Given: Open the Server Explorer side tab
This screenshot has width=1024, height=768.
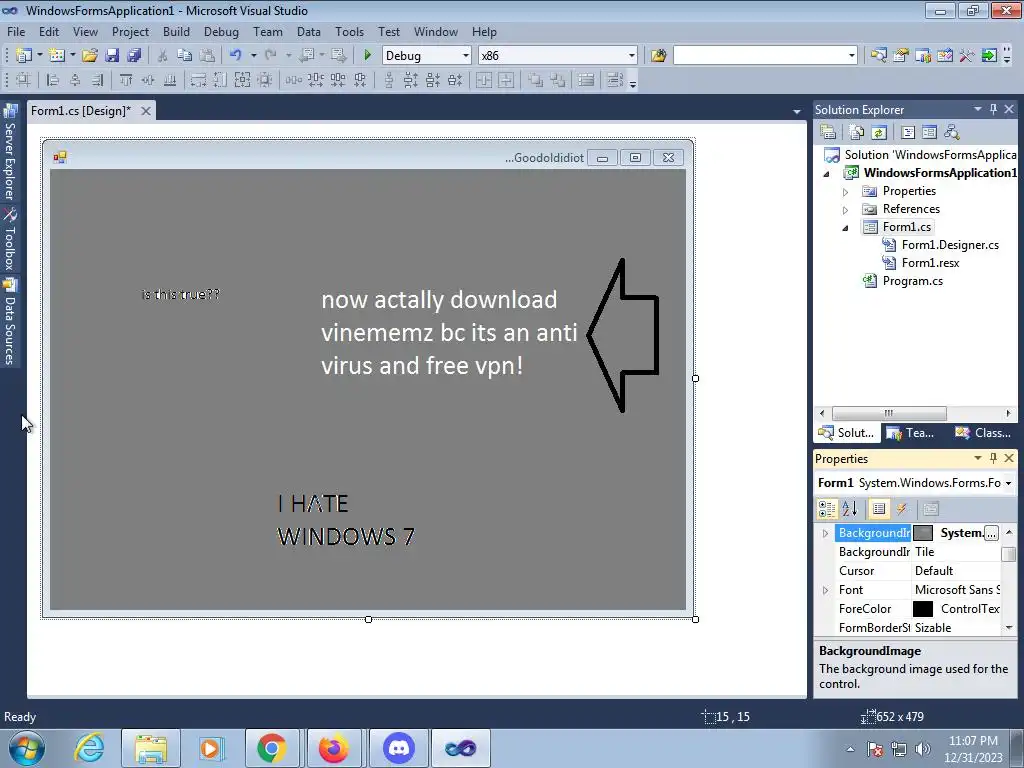Looking at the screenshot, I should (x=10, y=153).
